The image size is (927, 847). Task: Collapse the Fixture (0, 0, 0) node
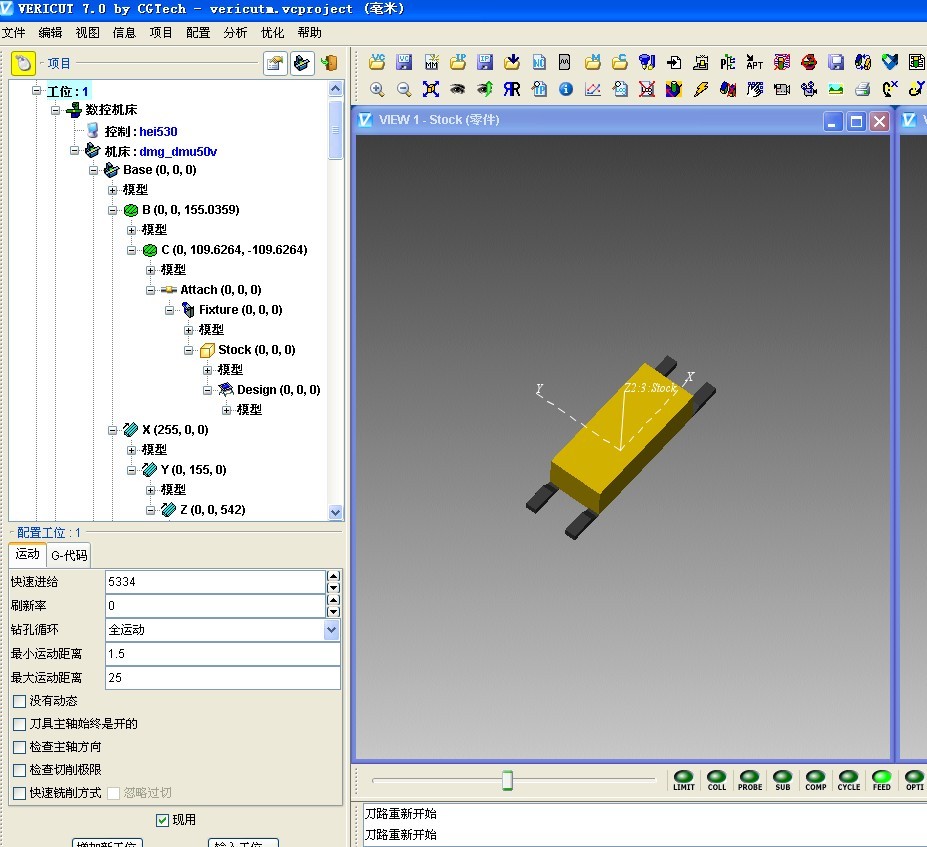(x=170, y=310)
